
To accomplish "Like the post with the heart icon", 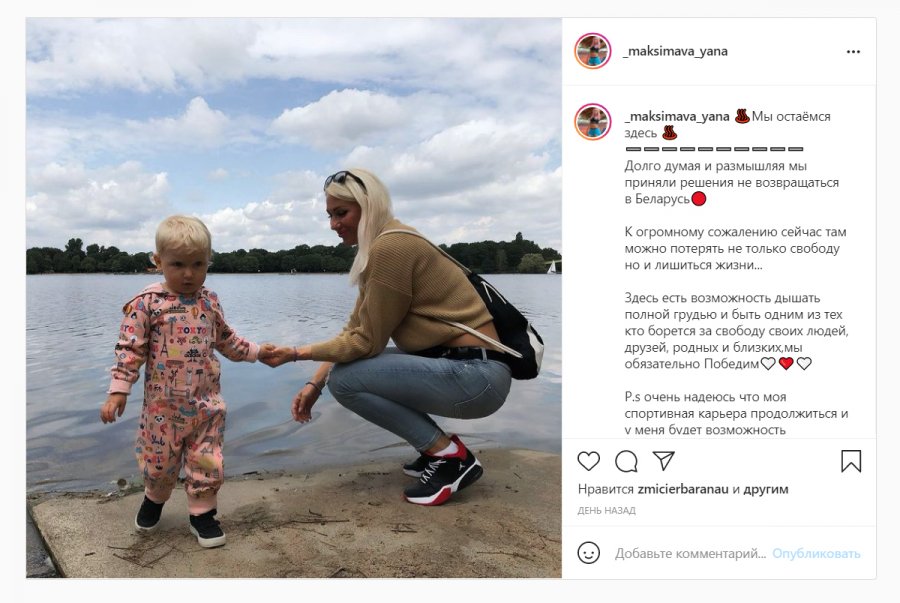I will click(x=588, y=461).
